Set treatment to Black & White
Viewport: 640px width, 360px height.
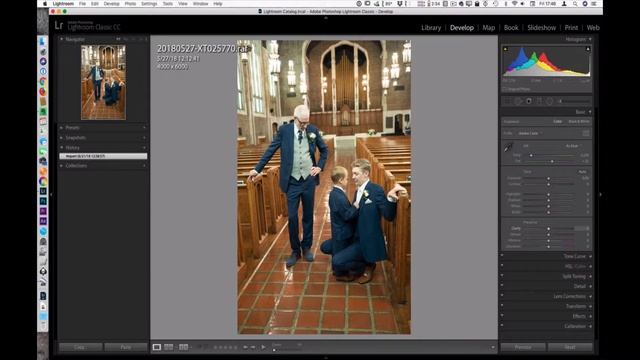(579, 122)
